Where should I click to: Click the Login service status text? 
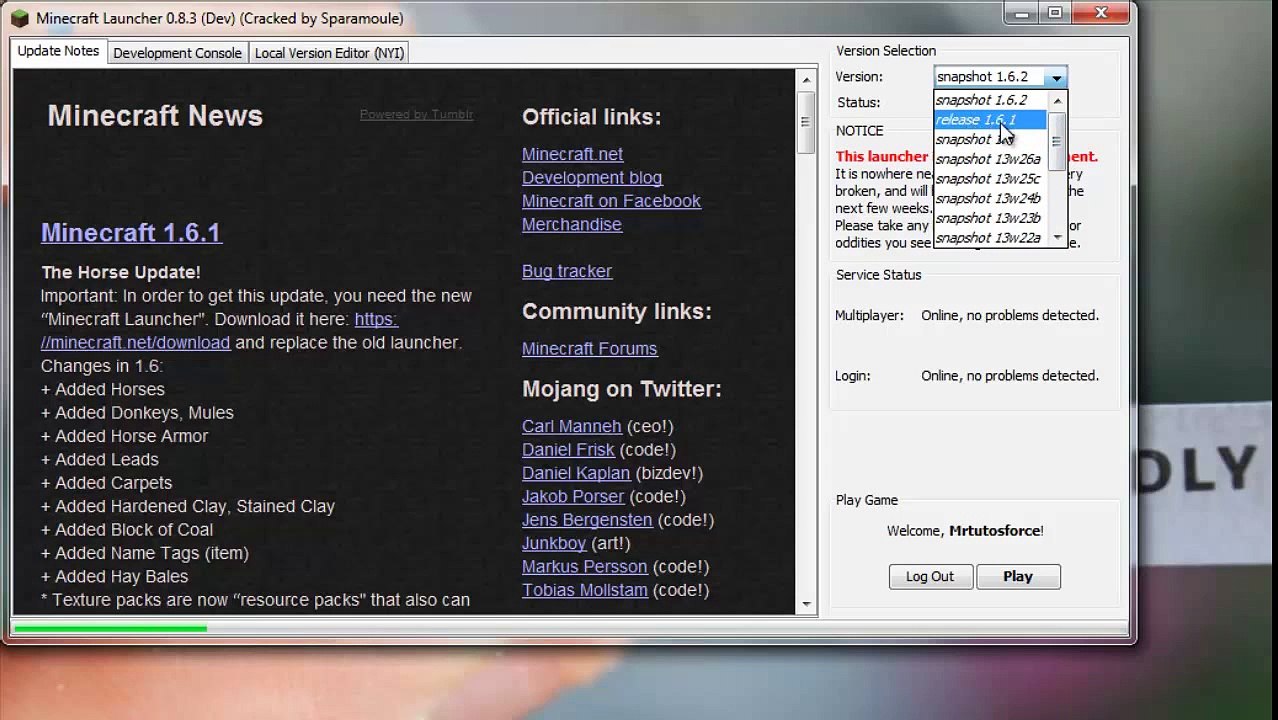point(1010,376)
